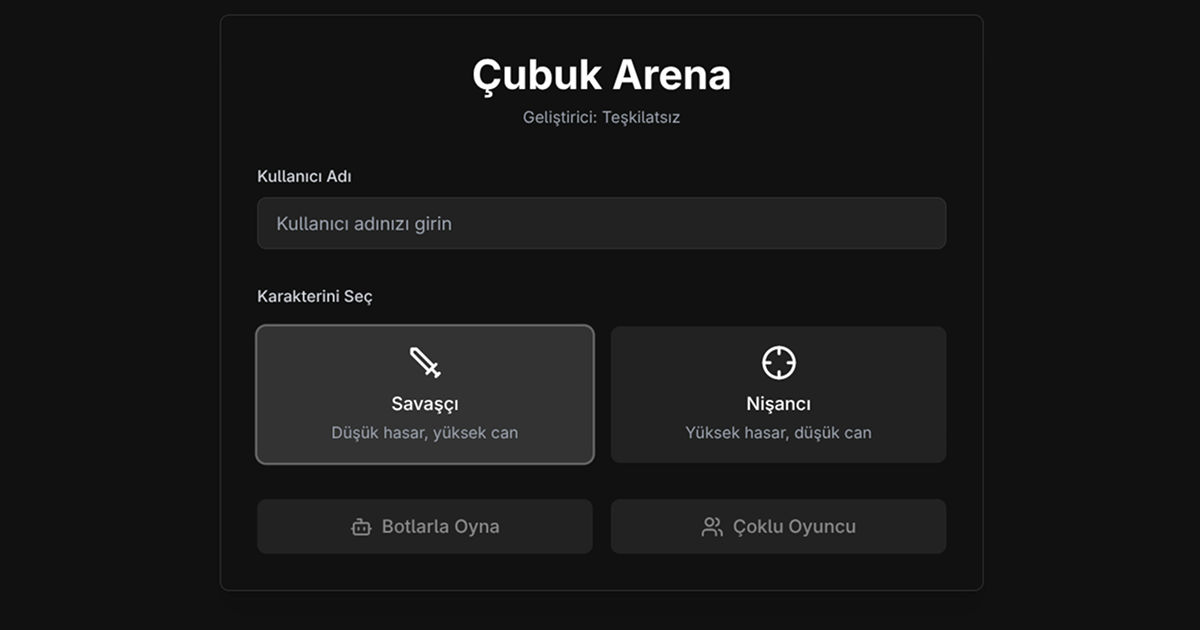
Task: Click the sword icon on Savaşçı card
Action: point(425,362)
